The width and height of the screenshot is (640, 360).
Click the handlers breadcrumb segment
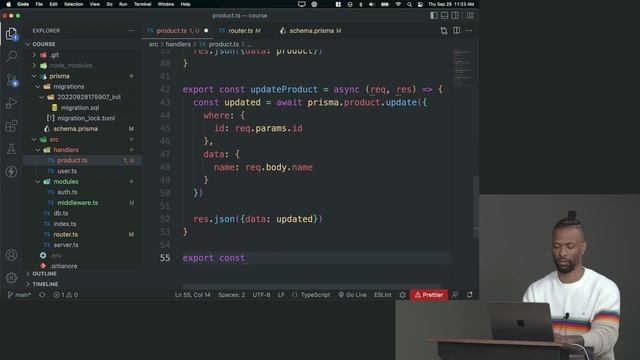pos(178,44)
